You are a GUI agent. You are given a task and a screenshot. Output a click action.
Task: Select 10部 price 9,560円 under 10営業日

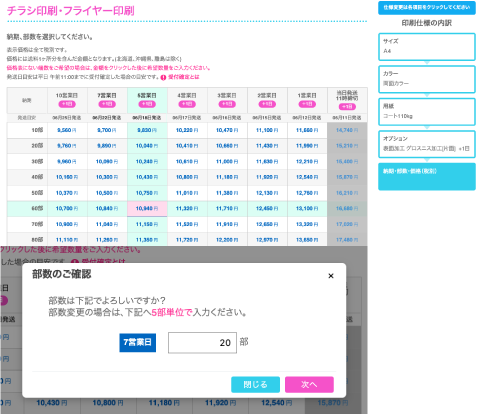click(x=67, y=130)
